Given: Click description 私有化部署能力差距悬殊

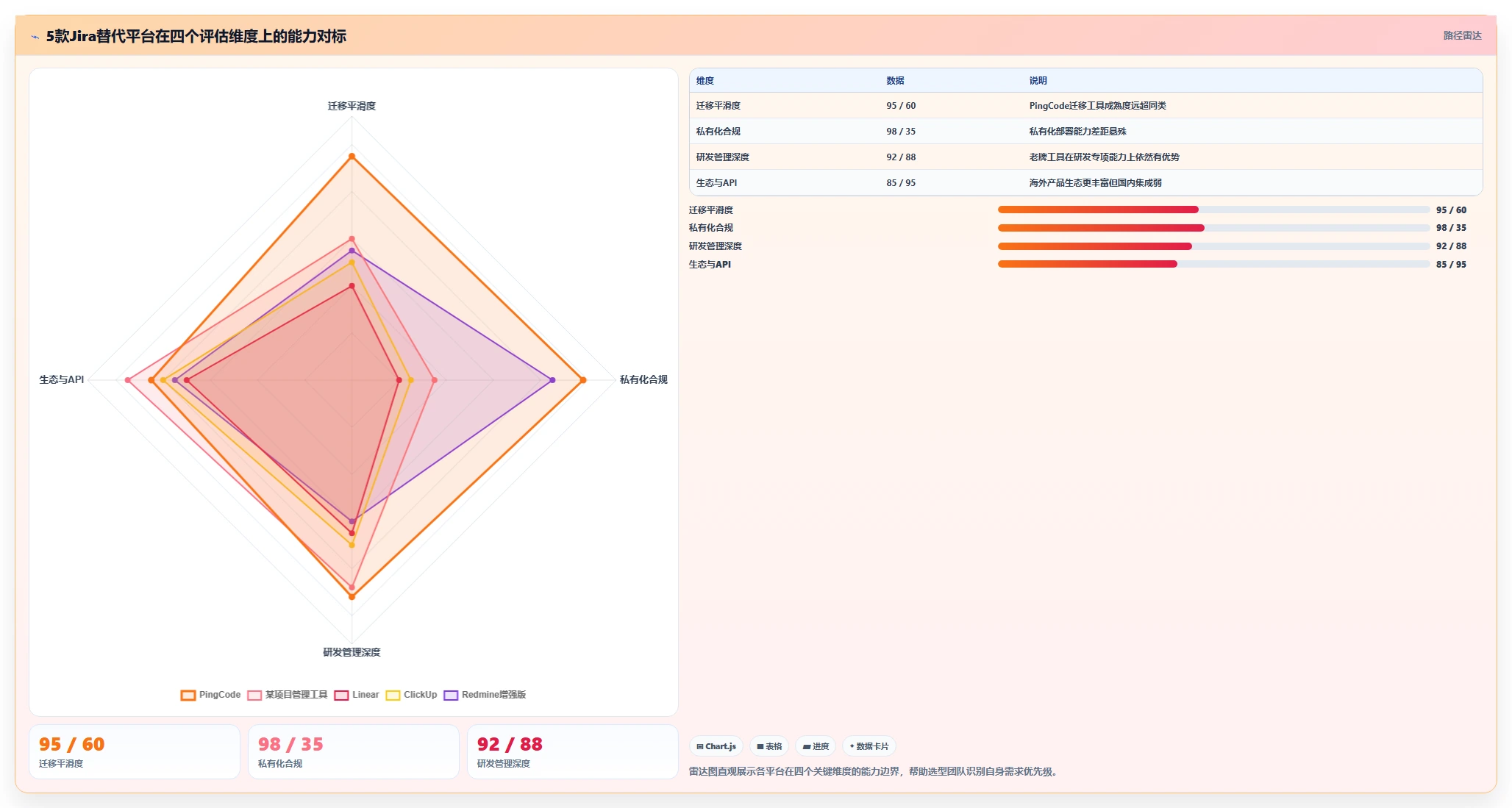Looking at the screenshot, I should pyautogui.click(x=1077, y=132).
